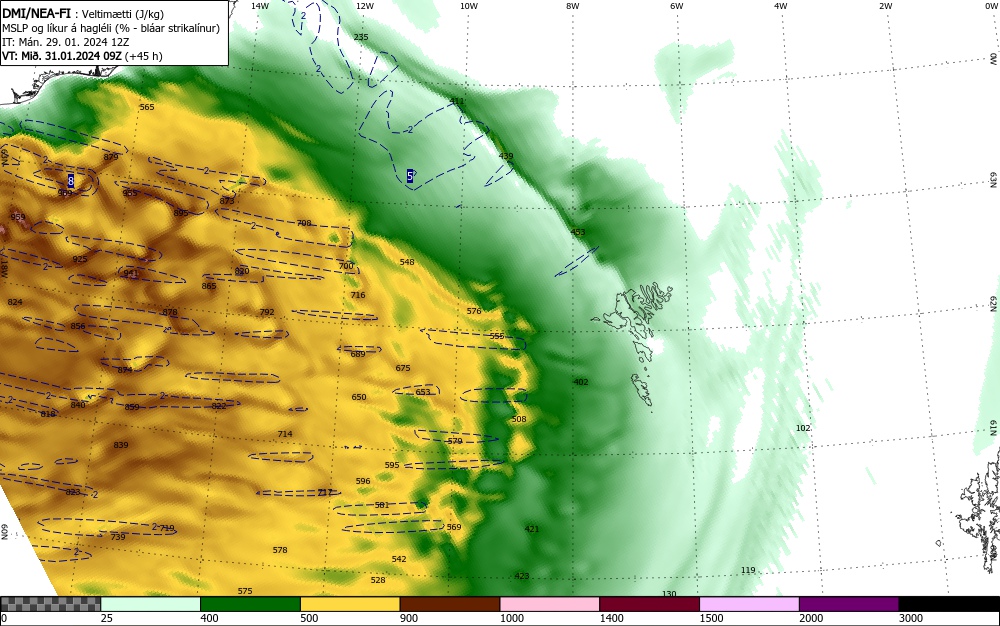Click the legend value '500'

pos(309,618)
